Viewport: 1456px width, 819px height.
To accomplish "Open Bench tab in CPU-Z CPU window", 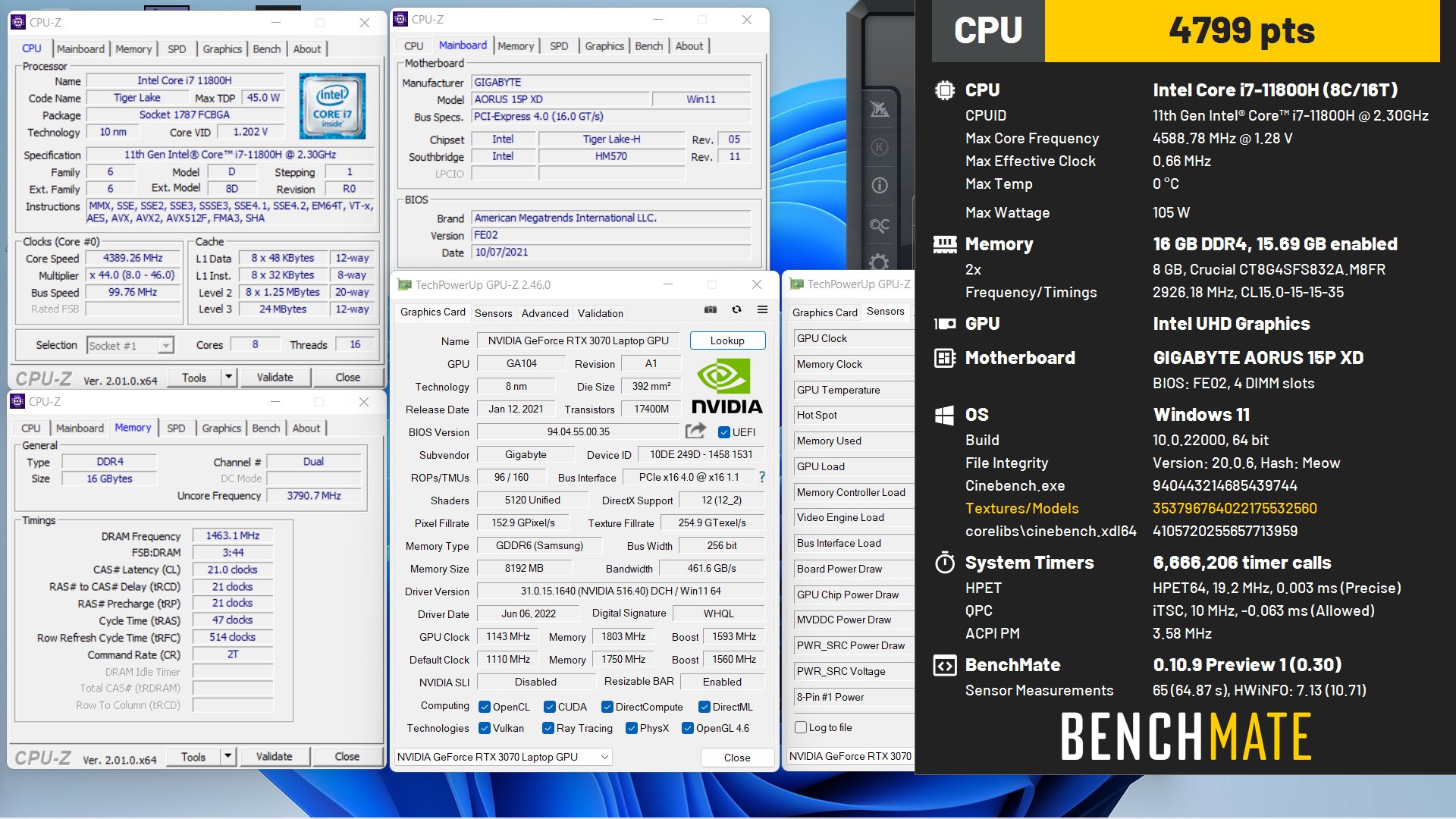I will 267,49.
